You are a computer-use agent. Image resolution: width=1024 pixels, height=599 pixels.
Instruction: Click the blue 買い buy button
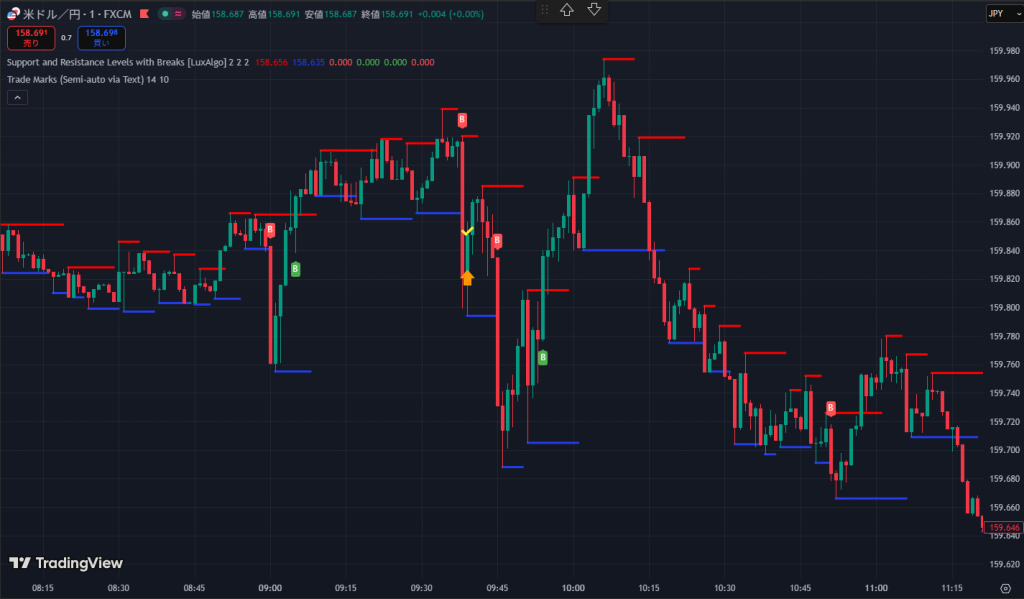pos(102,38)
